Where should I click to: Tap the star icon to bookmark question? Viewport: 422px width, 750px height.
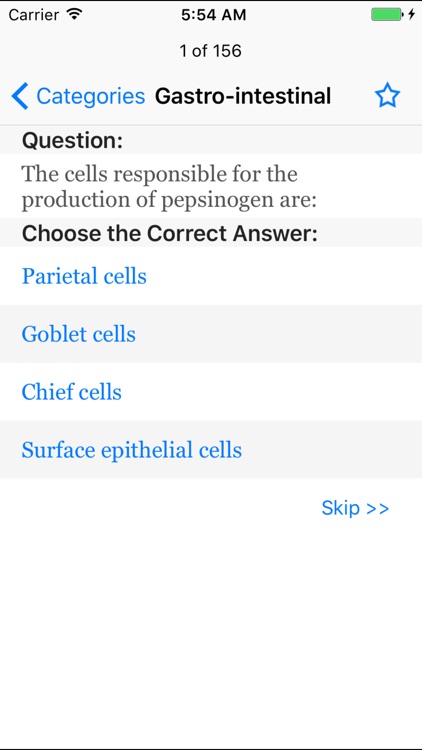tap(387, 96)
